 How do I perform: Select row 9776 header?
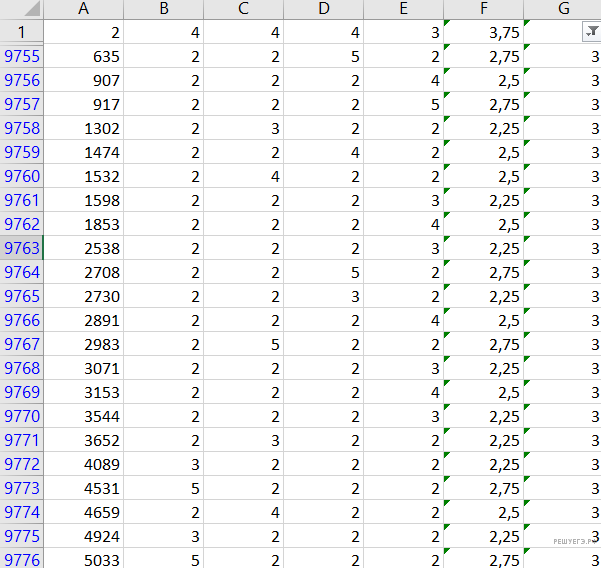[x=21, y=560]
